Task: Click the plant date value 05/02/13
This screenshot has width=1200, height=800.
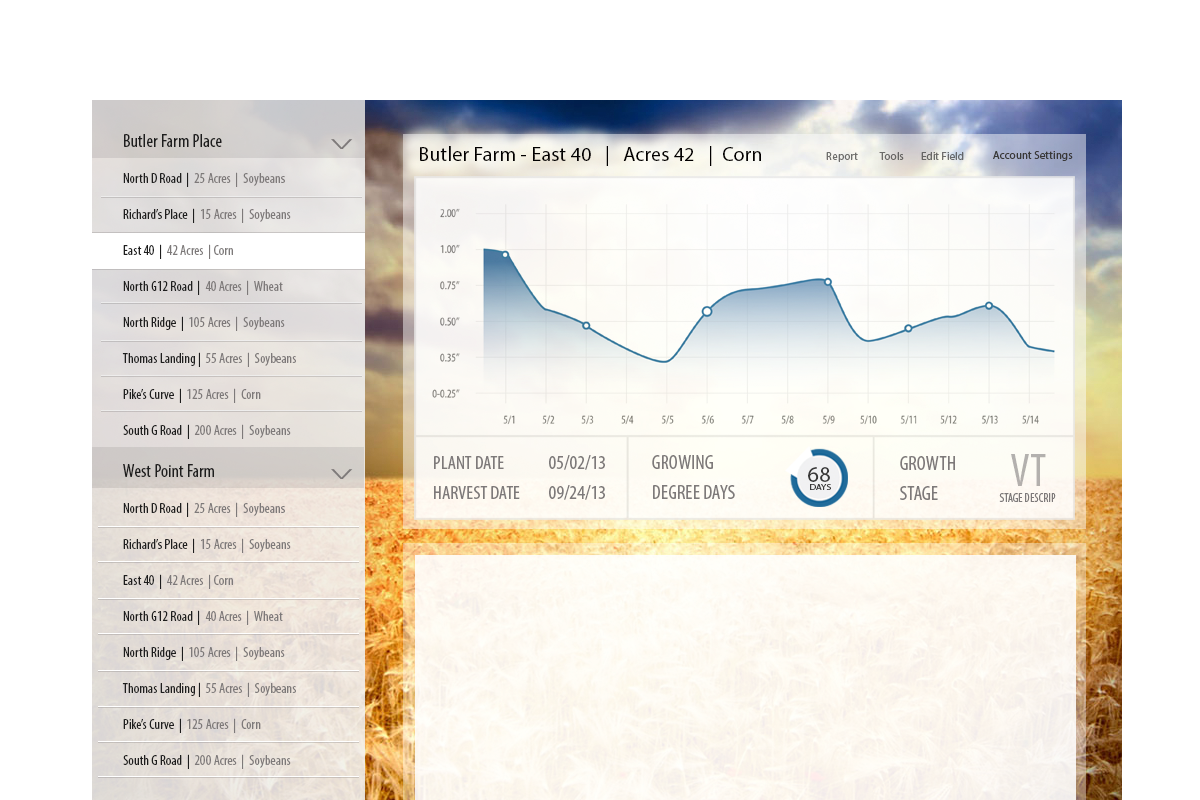Action: 577,463
